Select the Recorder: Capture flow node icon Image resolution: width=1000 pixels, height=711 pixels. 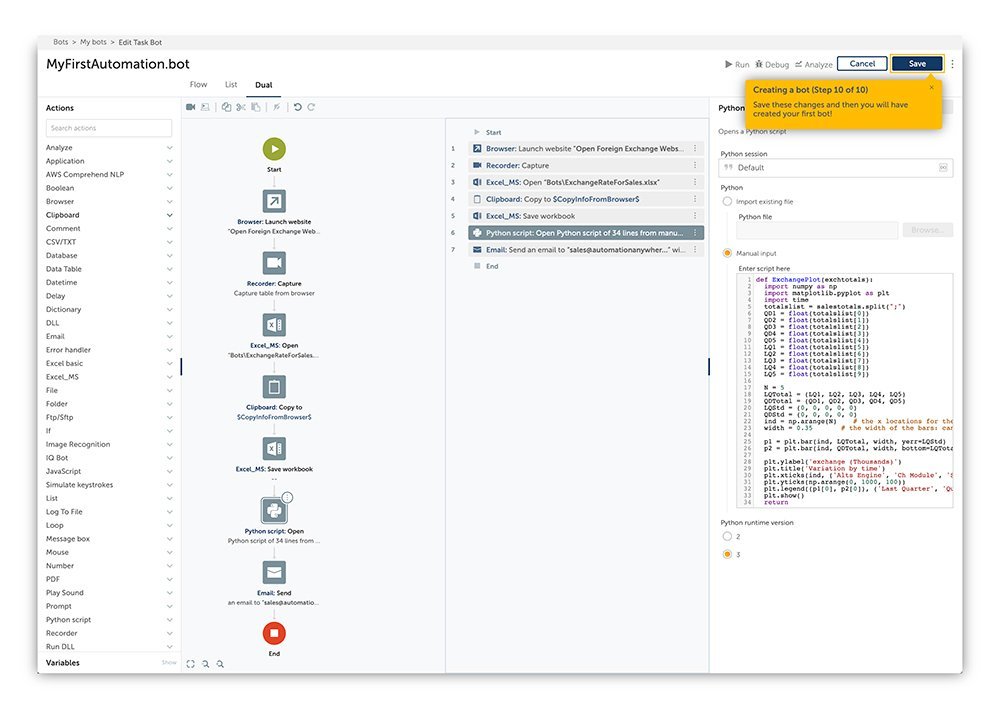tap(274, 263)
